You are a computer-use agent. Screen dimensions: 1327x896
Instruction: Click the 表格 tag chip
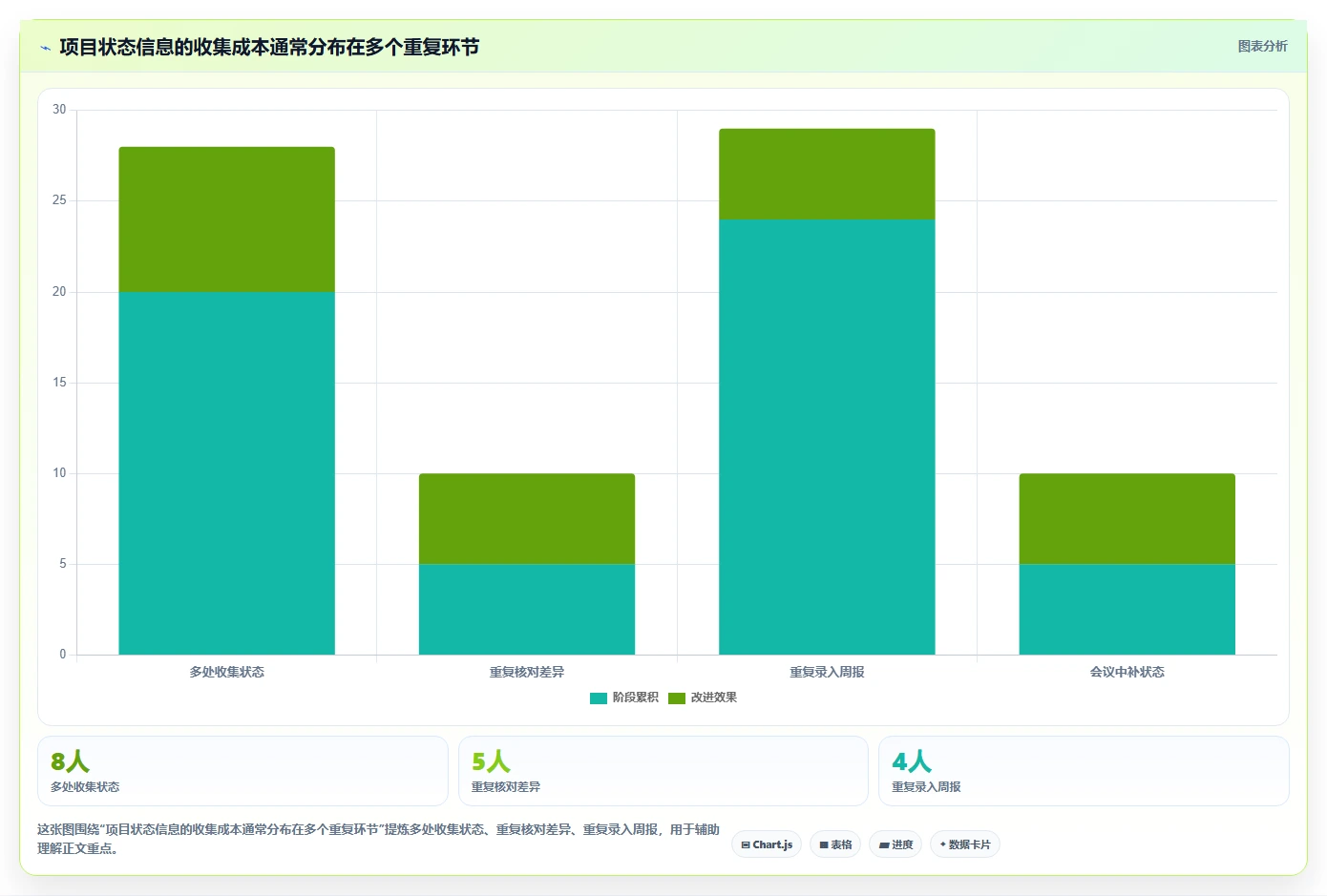835,844
